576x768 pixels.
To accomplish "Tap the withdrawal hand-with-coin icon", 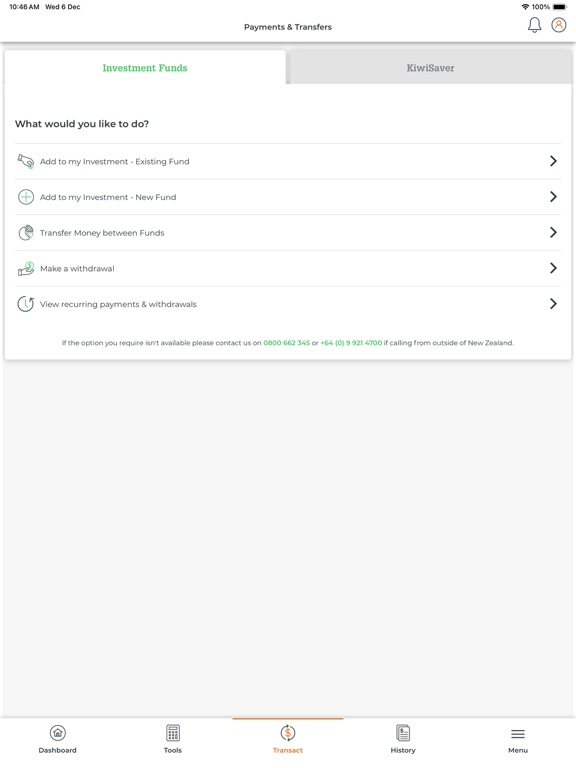I will [25, 268].
